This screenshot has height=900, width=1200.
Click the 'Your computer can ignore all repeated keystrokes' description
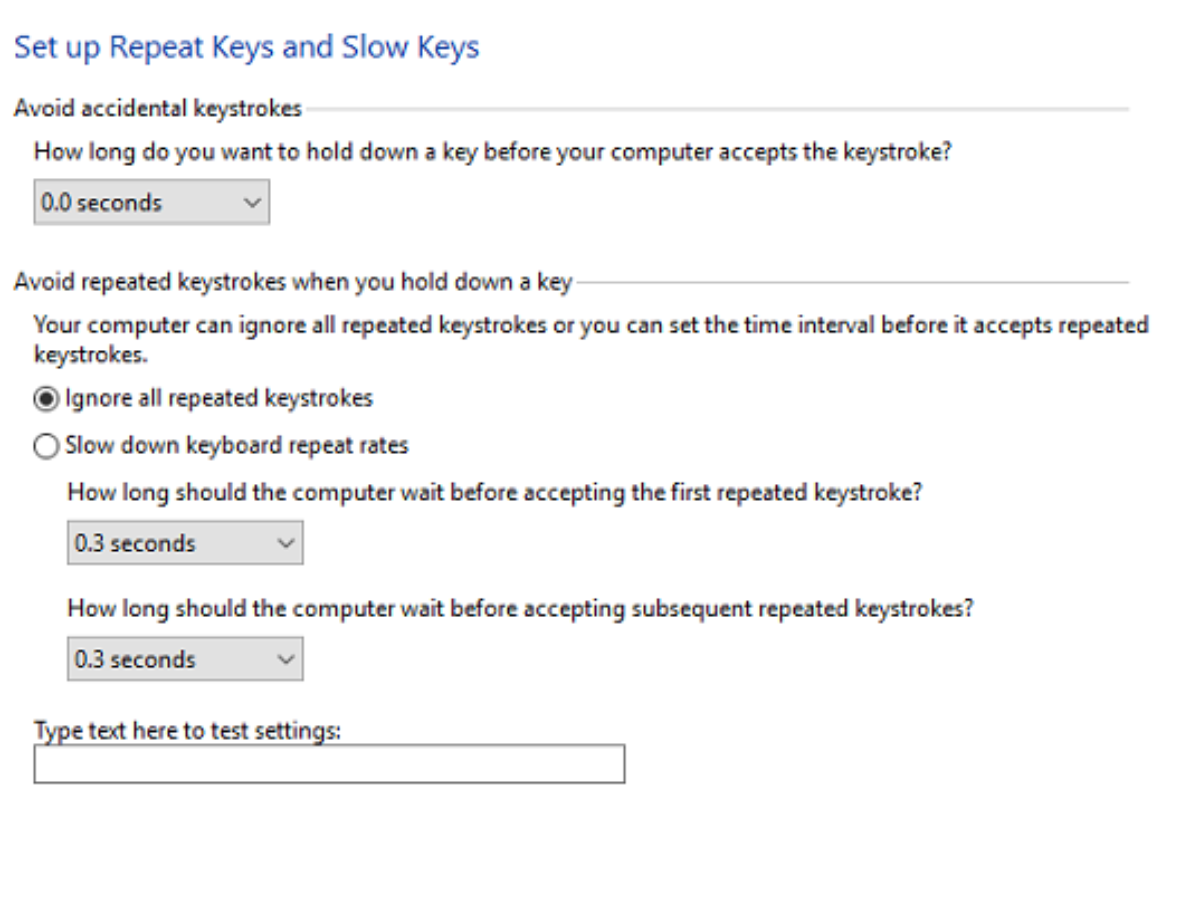click(590, 326)
